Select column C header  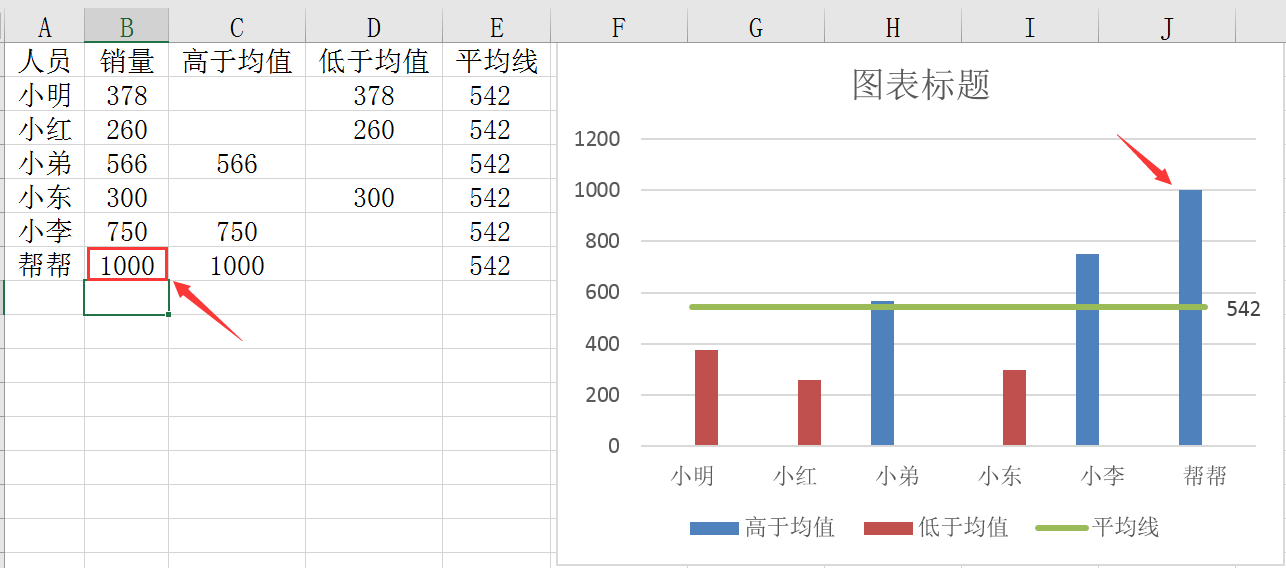tap(237, 28)
